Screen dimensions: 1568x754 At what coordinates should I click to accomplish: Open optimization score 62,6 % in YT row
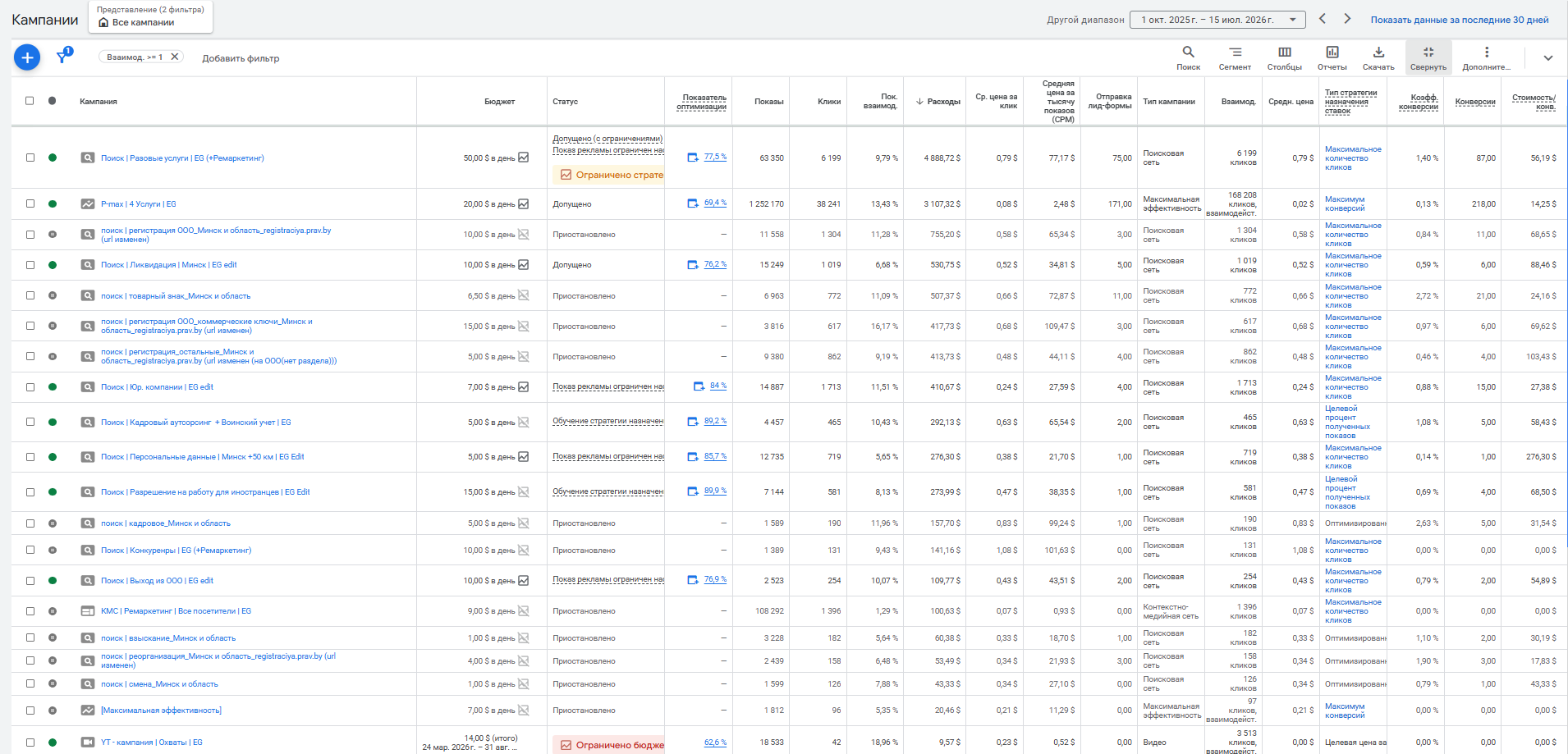pyautogui.click(x=715, y=743)
